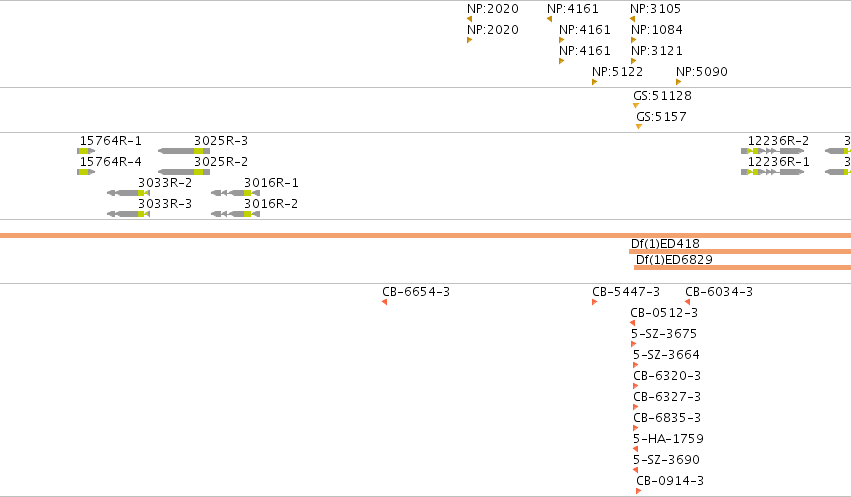
Task: Select the CB-0512-3 insertion triangle
Action: click(632, 323)
